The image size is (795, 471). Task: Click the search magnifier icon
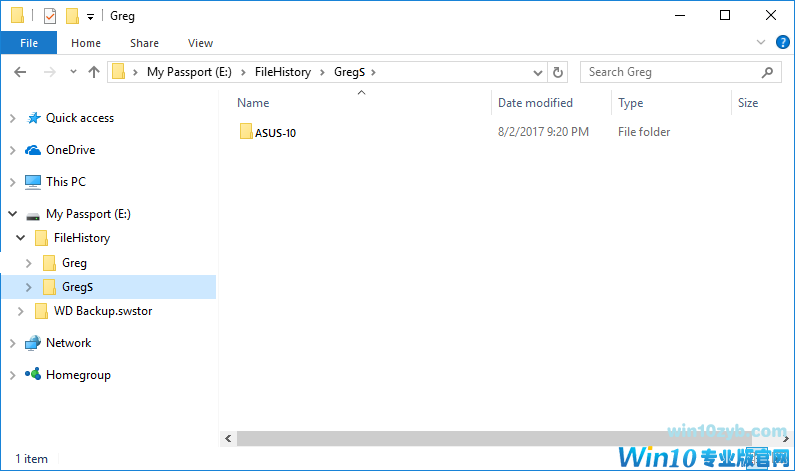coord(768,72)
